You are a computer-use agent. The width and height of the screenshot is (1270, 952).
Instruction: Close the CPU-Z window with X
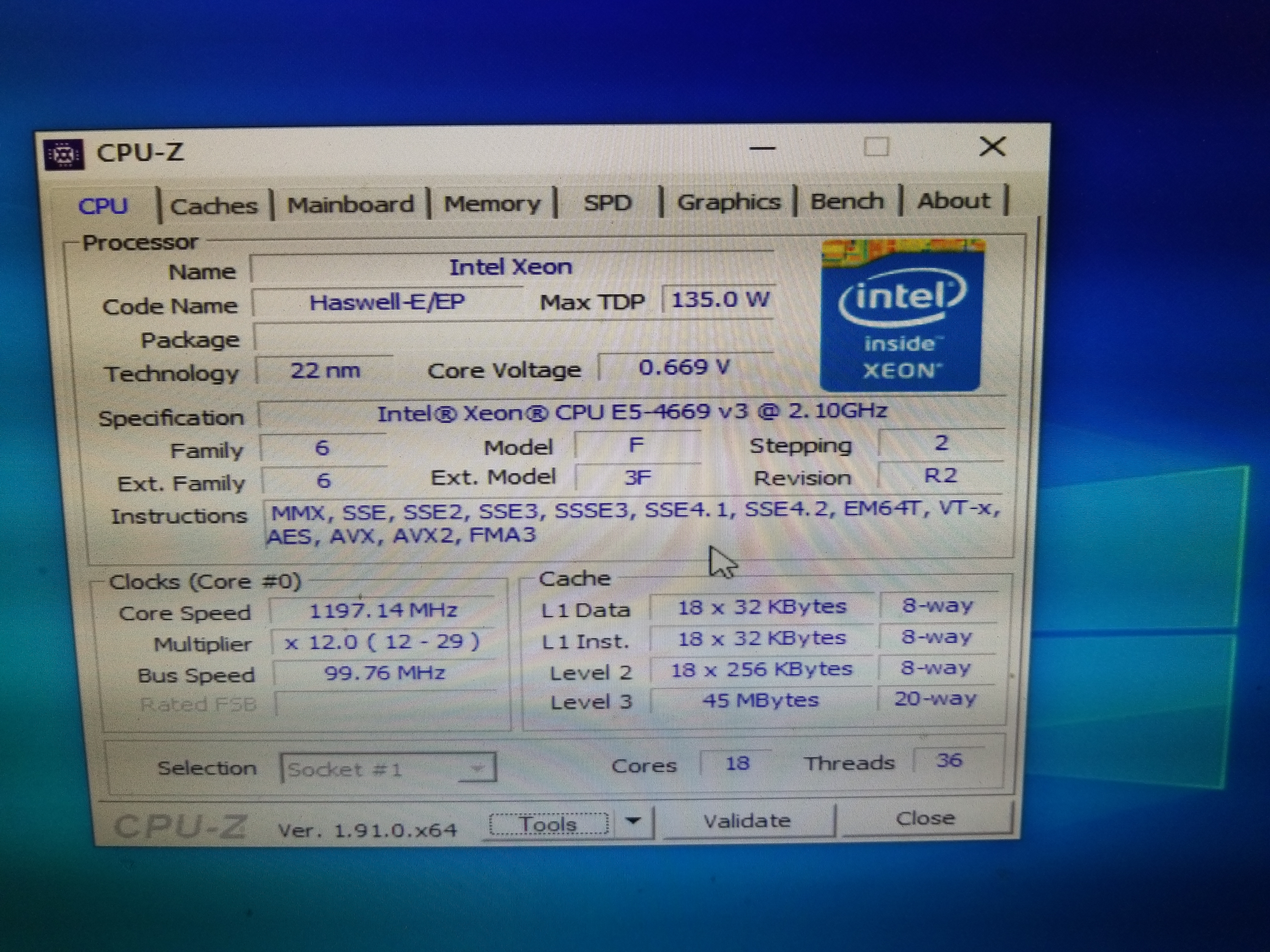pyautogui.click(x=992, y=146)
